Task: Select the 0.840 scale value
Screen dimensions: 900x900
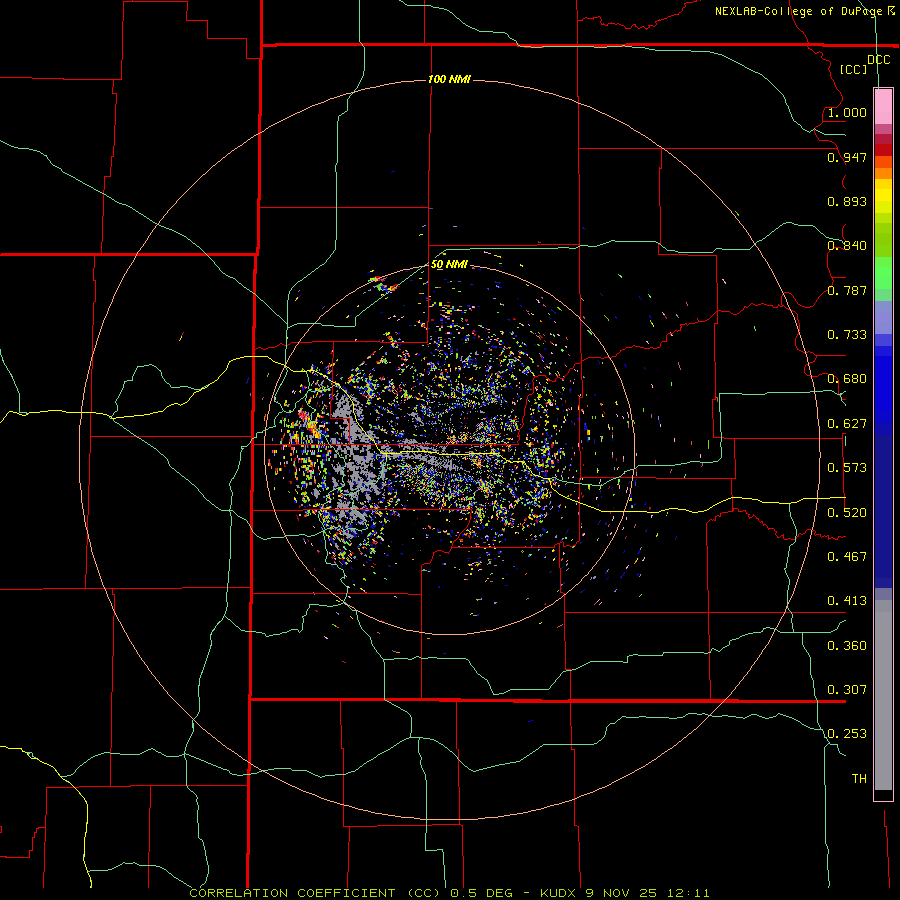Action: (847, 246)
